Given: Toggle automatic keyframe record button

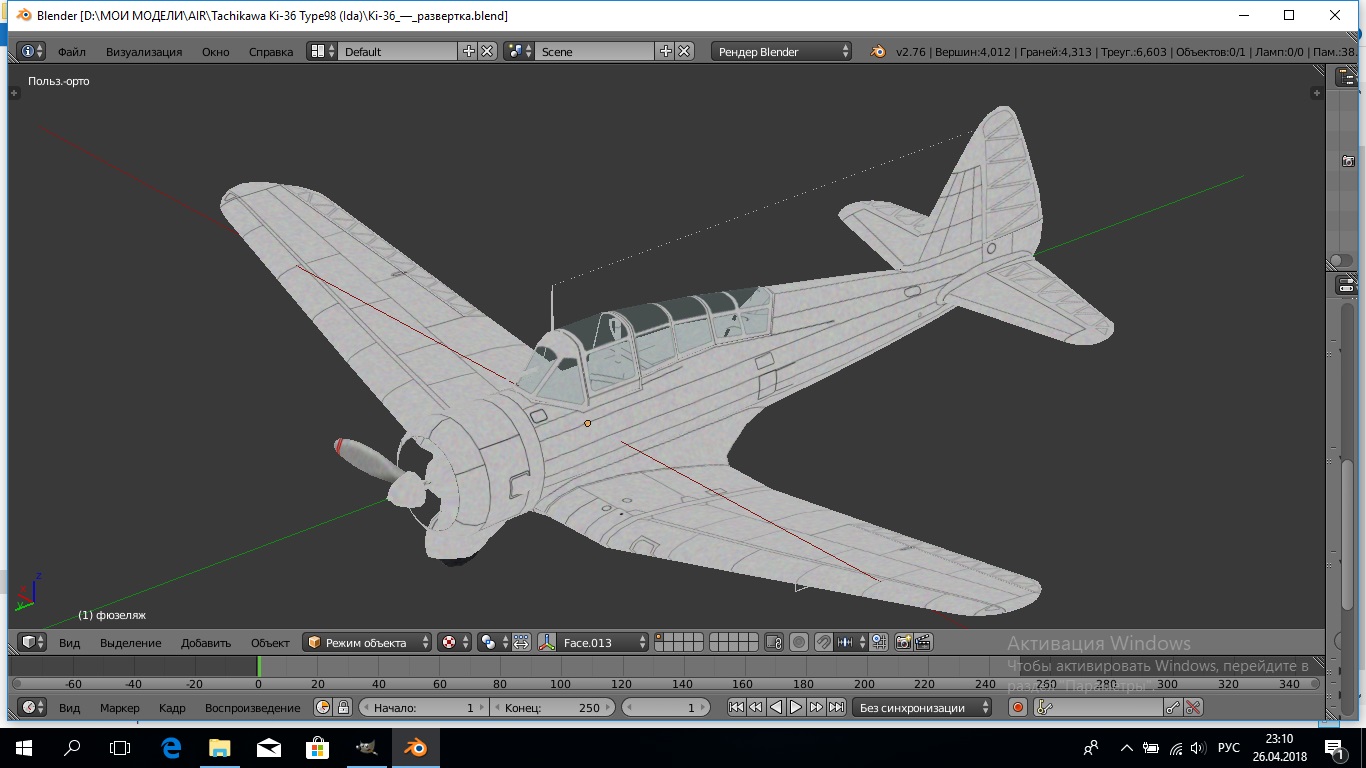Looking at the screenshot, I should click(1018, 707).
